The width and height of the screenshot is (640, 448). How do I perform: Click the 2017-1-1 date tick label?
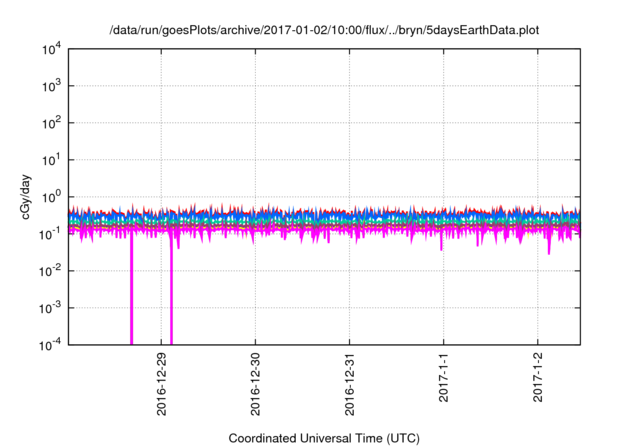pyautogui.click(x=444, y=378)
